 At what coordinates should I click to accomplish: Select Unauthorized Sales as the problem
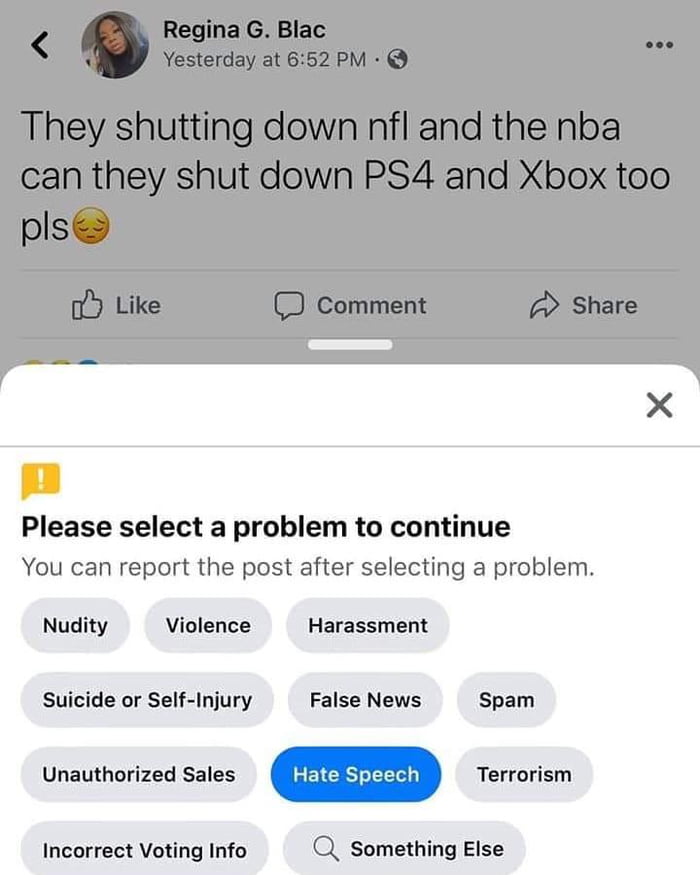(139, 774)
